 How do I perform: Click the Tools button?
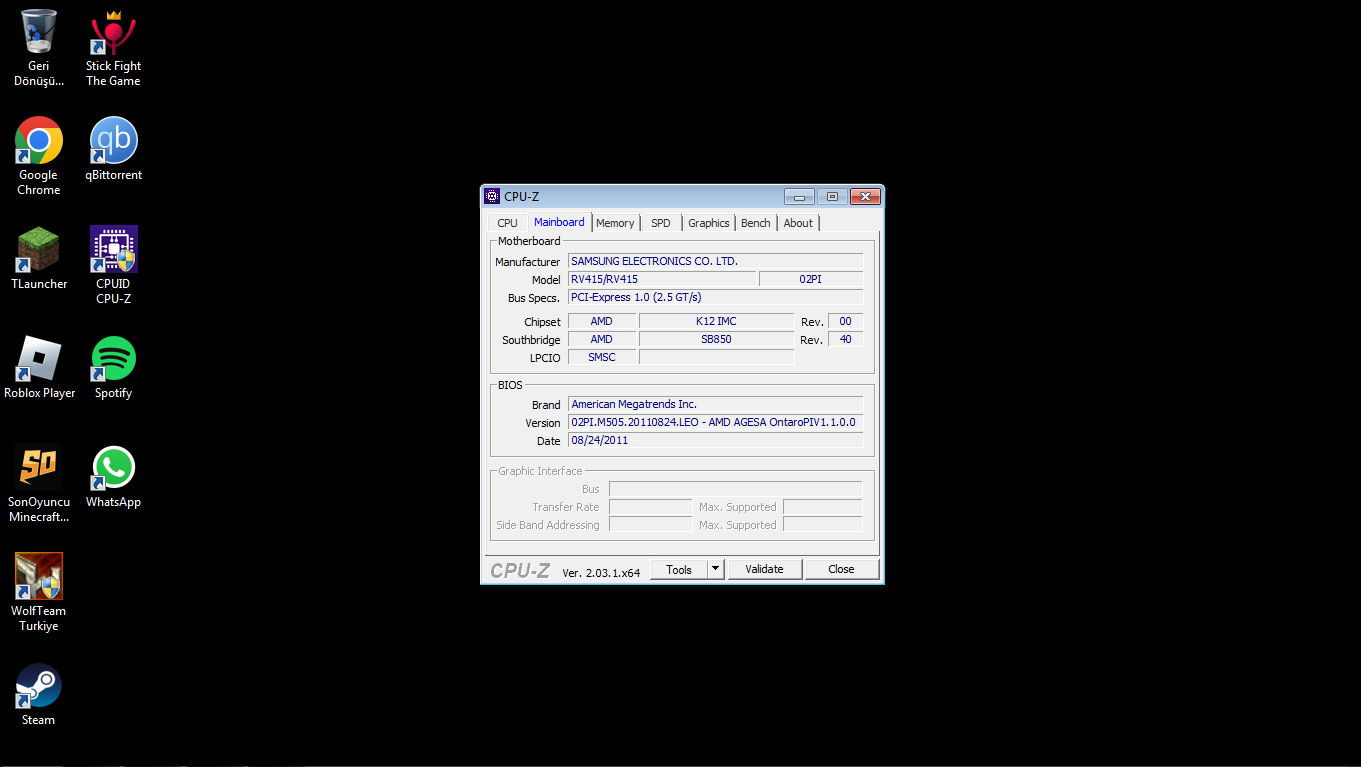click(679, 569)
